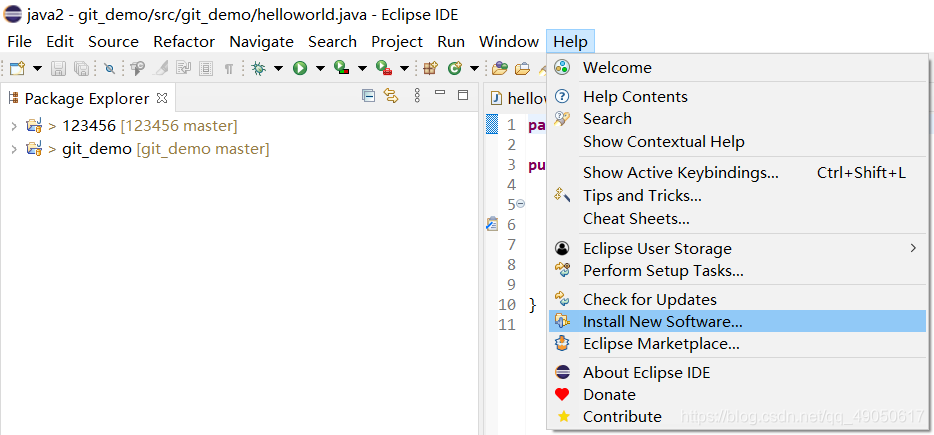Open the Search menu in menu bar
This screenshot has width=934, height=435.
(x=332, y=42)
